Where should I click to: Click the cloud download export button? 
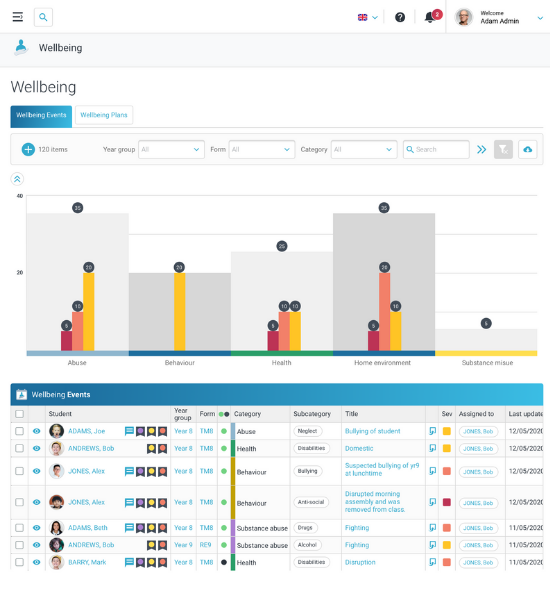[528, 149]
